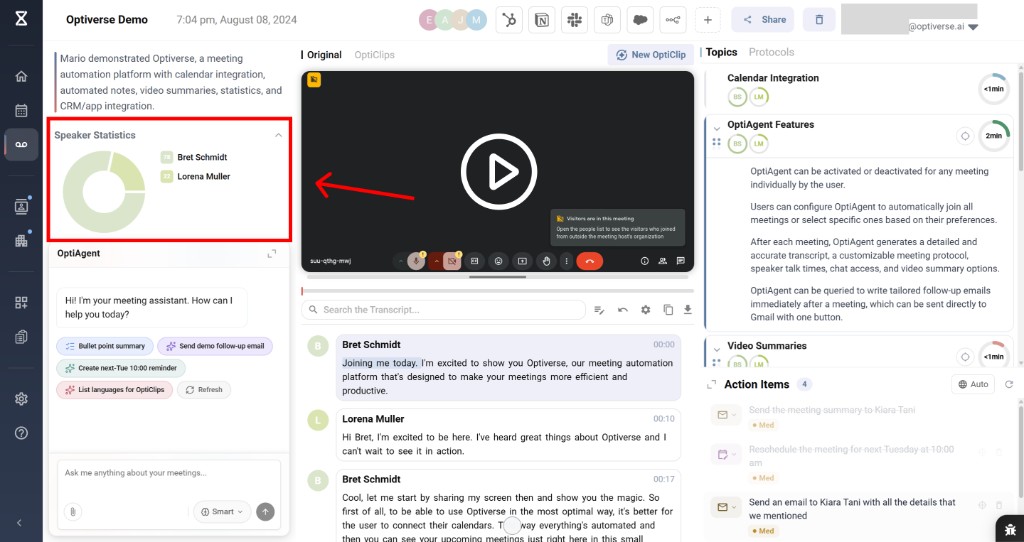Click the speaker statistics donut chart
Viewport: 1024px width, 542px height.
[104, 191]
